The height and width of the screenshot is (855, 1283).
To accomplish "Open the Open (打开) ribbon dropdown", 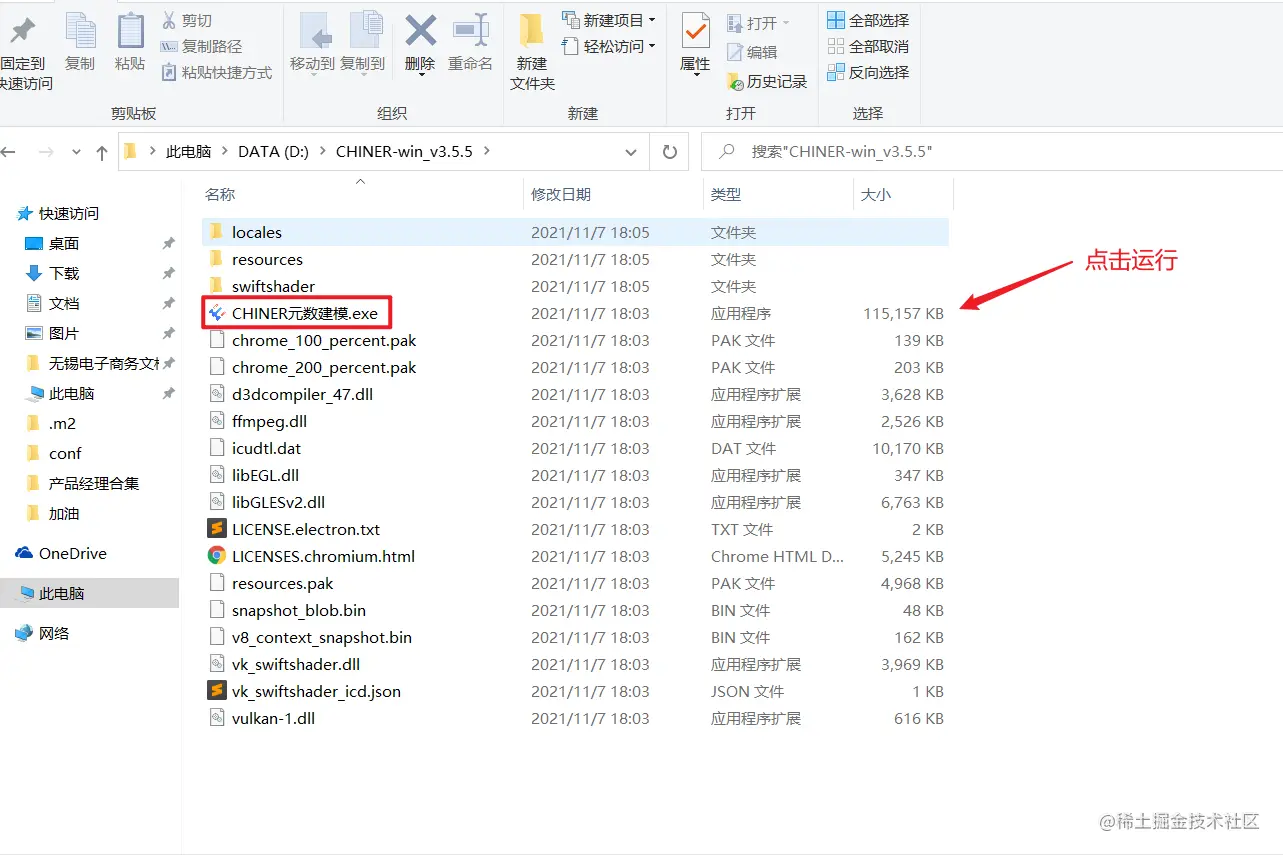I will pyautogui.click(x=758, y=22).
